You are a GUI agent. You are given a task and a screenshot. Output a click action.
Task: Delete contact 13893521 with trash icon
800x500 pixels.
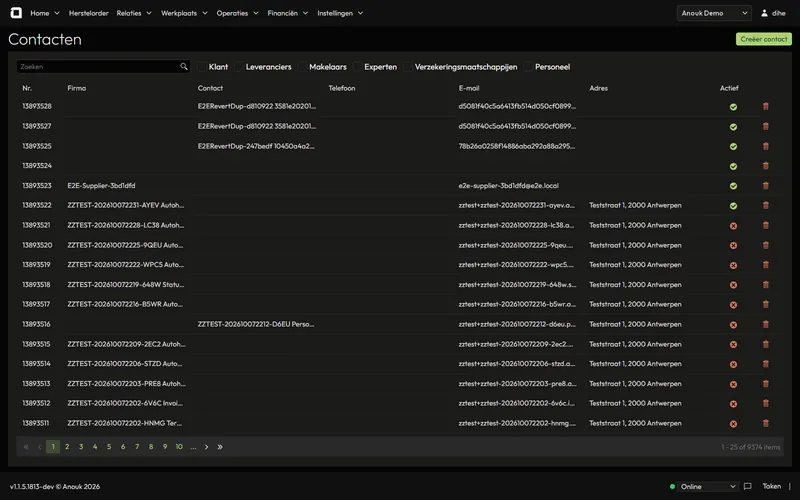(765, 225)
